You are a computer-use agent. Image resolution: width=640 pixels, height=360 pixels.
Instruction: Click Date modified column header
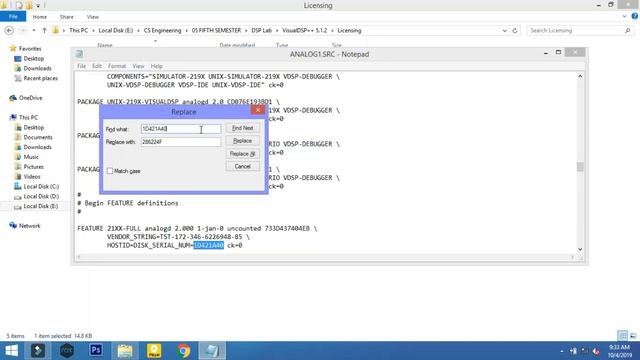point(237,45)
